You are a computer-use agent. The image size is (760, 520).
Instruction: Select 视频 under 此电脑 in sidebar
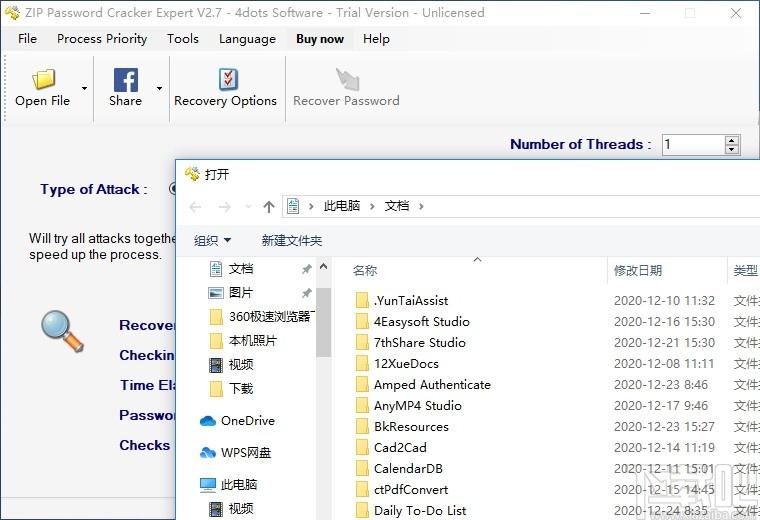point(231,508)
